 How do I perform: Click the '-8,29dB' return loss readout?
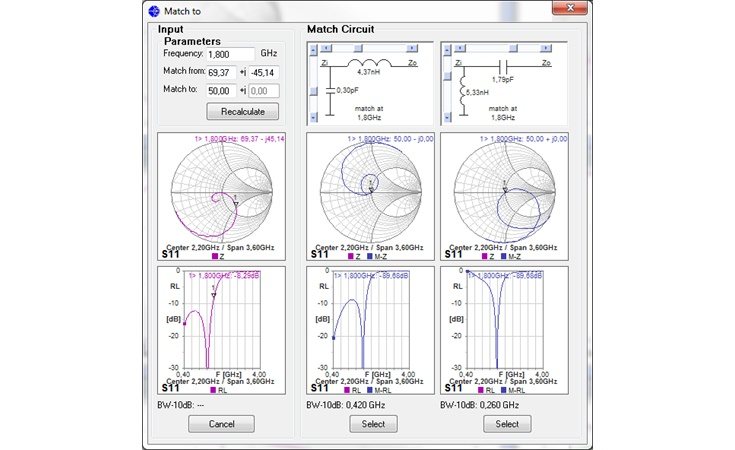pyautogui.click(x=247, y=276)
